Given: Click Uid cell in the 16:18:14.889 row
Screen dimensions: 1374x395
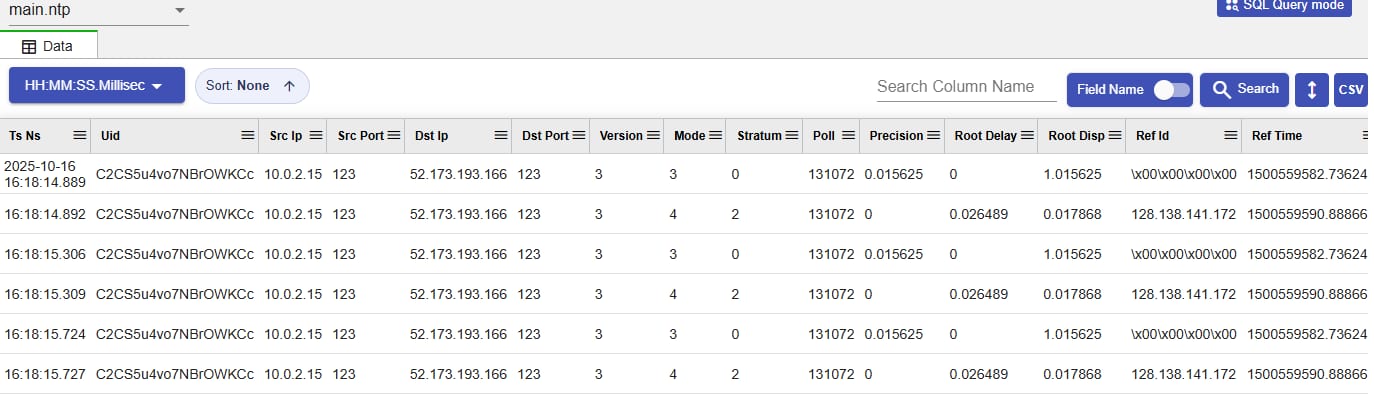Looking at the screenshot, I should (x=175, y=174).
